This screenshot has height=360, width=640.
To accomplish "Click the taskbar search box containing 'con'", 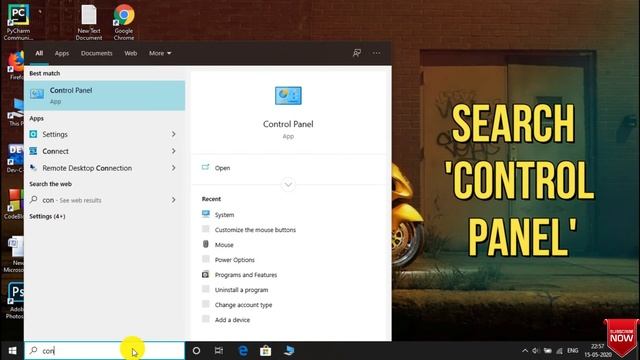I will tap(104, 351).
